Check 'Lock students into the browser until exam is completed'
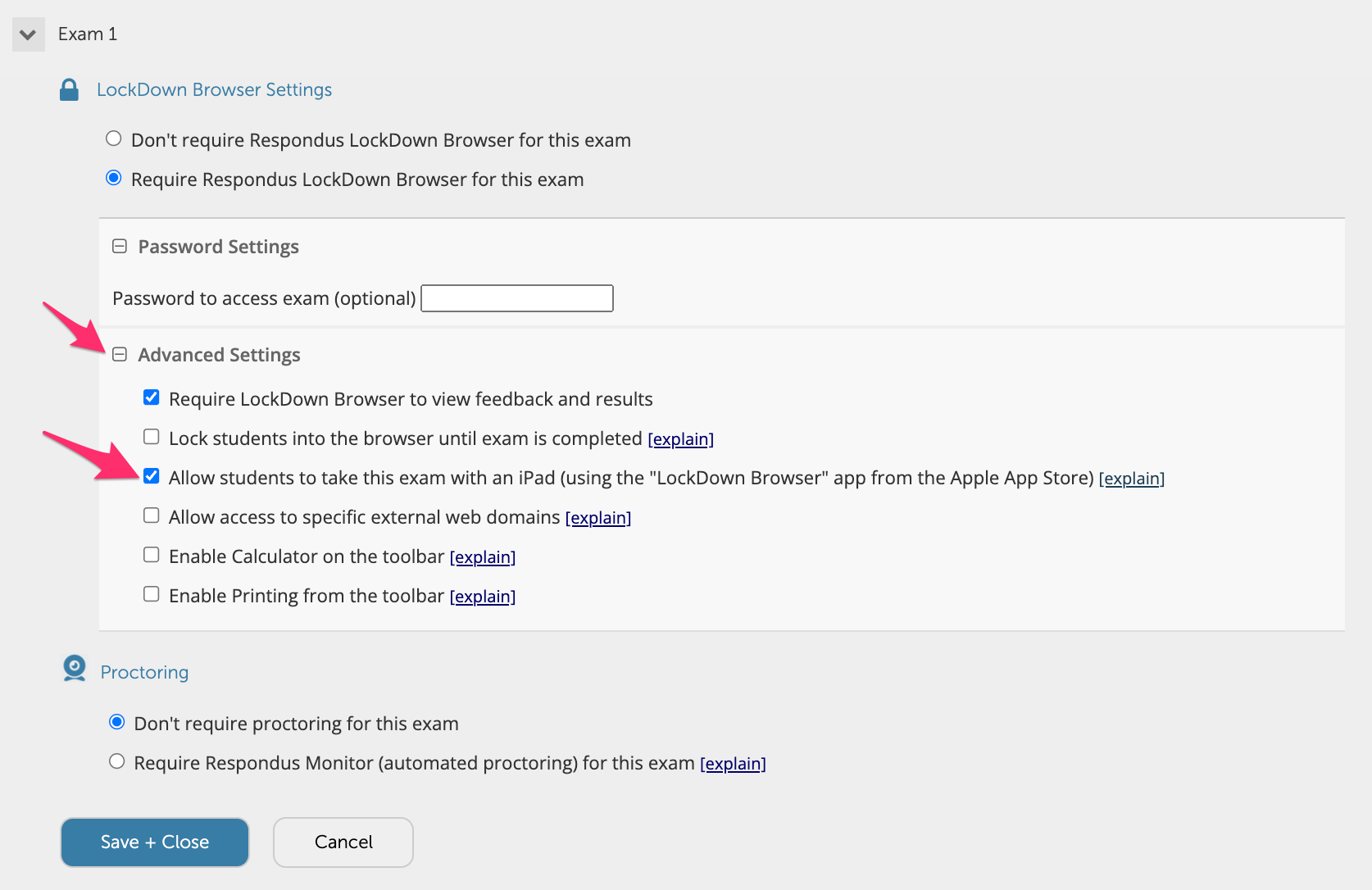1372x890 pixels. pos(151,436)
